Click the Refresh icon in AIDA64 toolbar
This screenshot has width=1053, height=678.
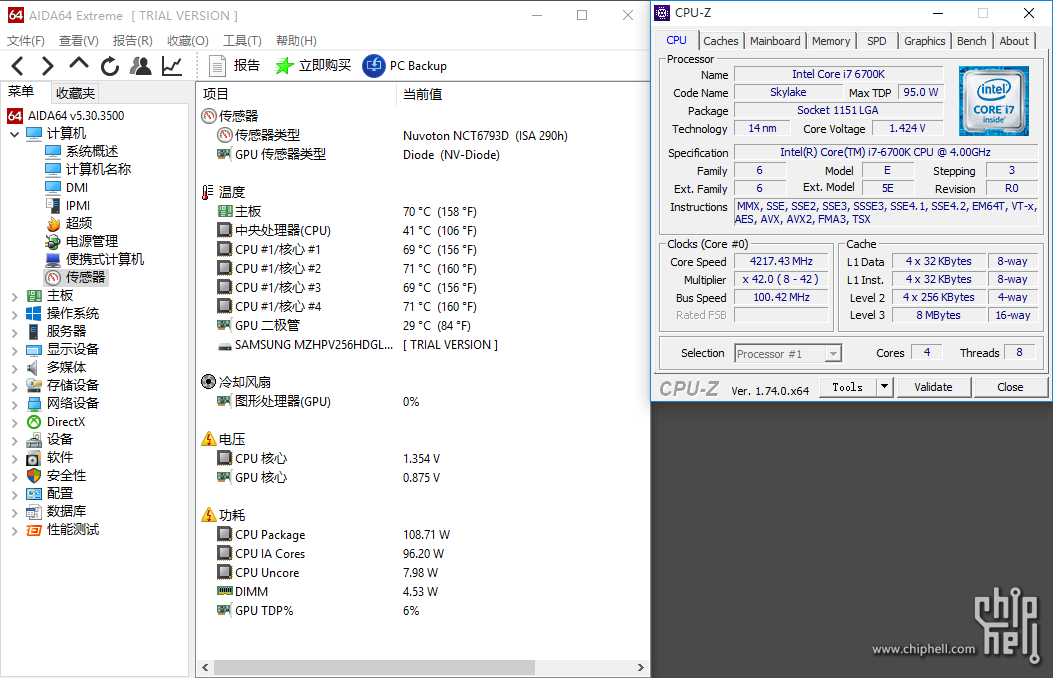coord(109,66)
